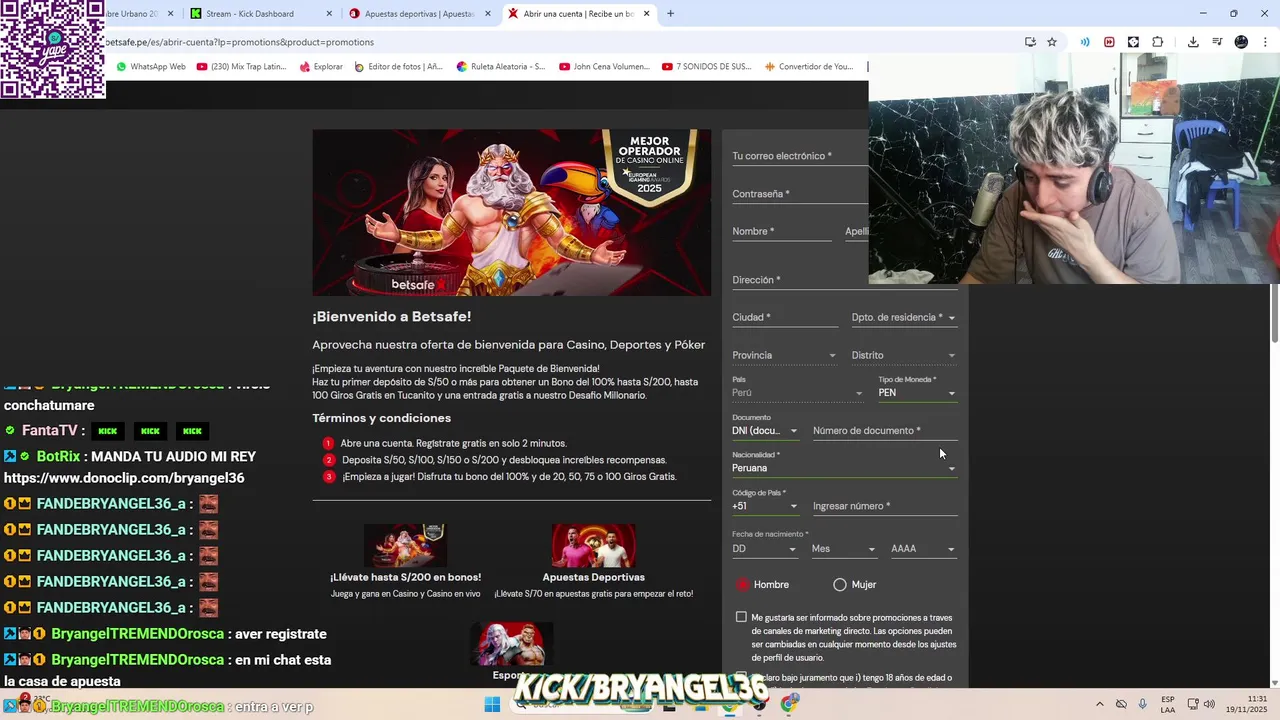The width and height of the screenshot is (1280, 720).
Task: Focus the Nombre field
Action: pos(782,231)
